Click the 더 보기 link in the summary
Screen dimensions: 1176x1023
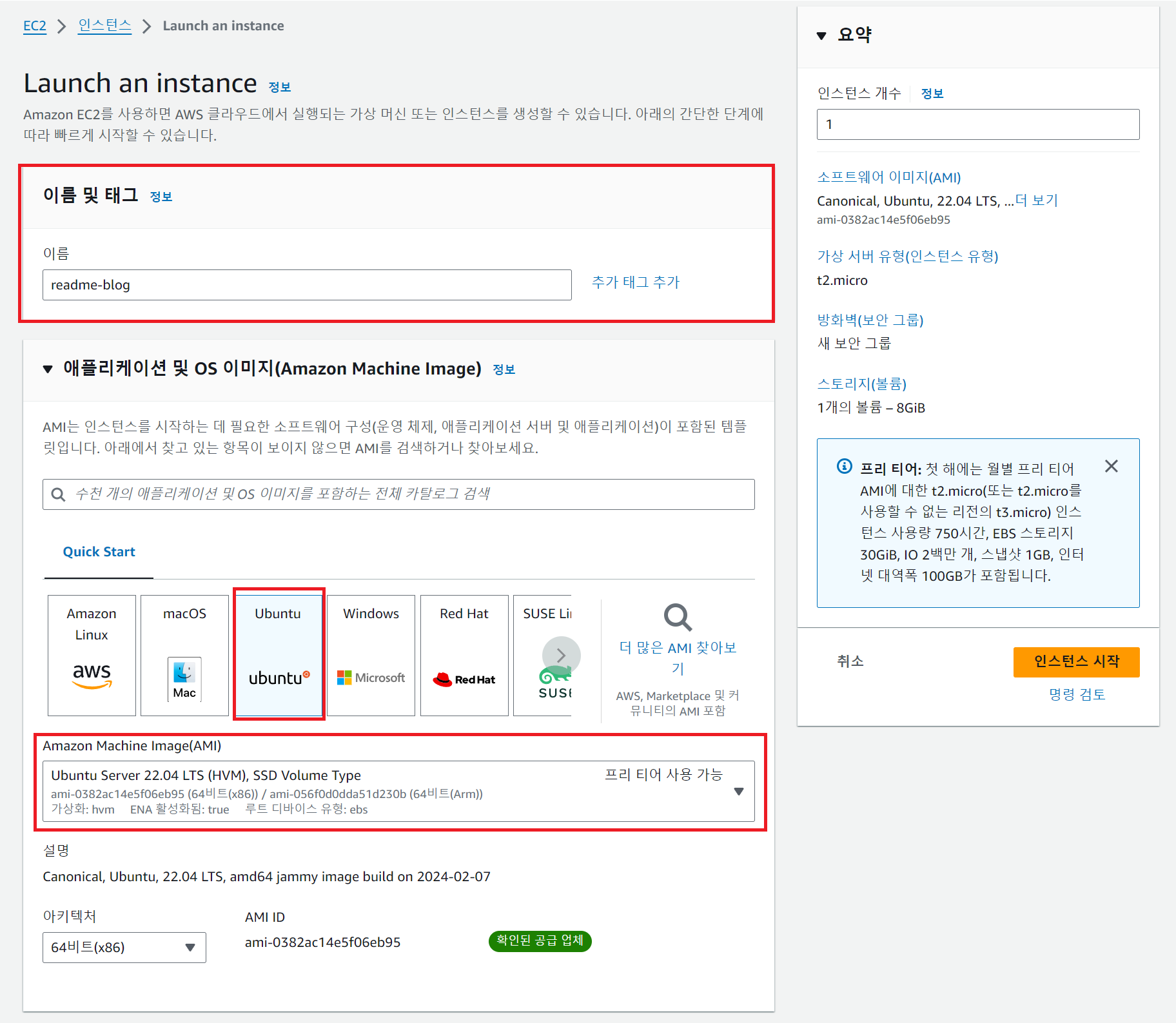pos(1037,200)
